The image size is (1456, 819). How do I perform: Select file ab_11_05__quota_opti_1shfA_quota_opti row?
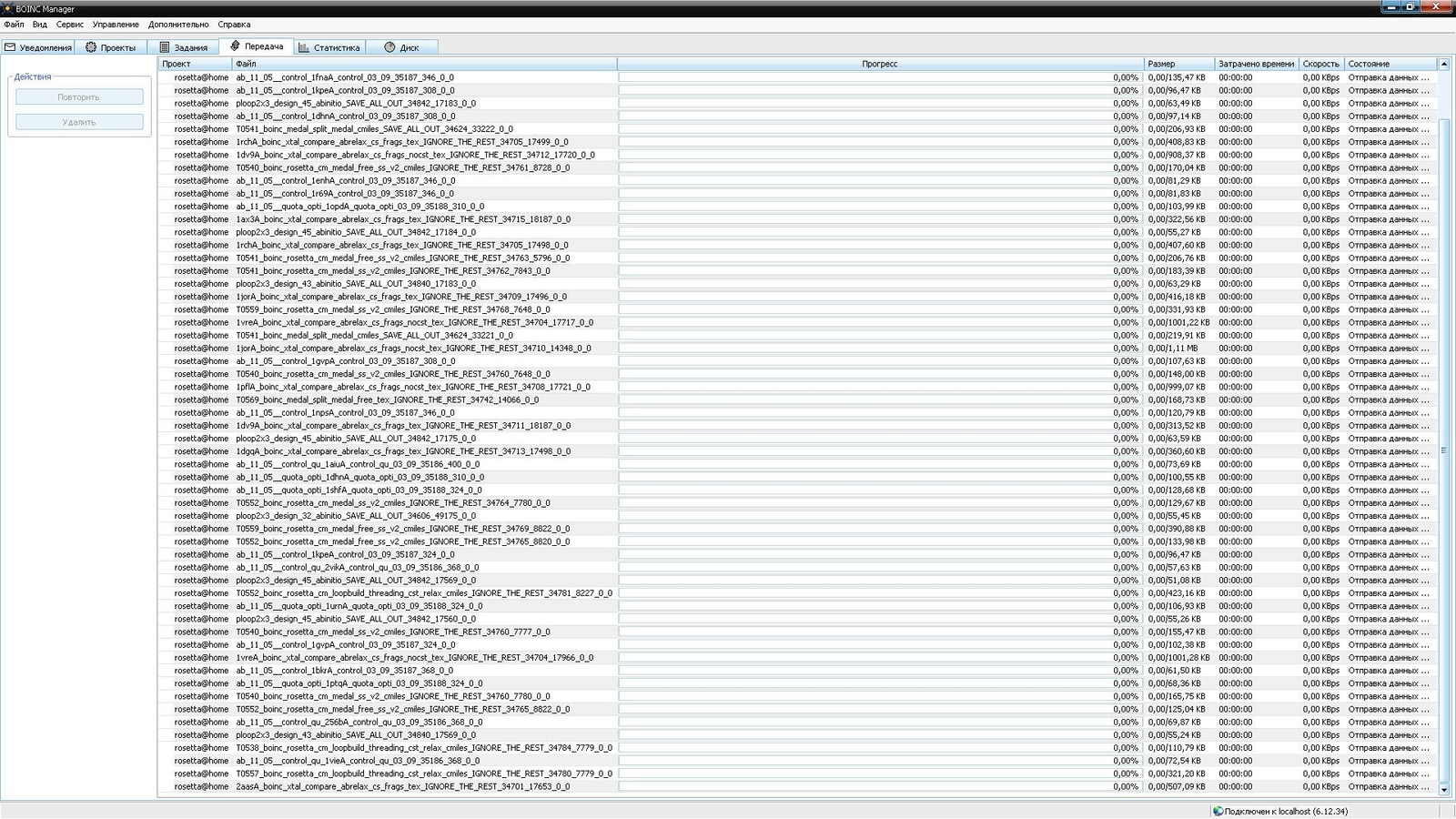pyautogui.click(x=359, y=490)
